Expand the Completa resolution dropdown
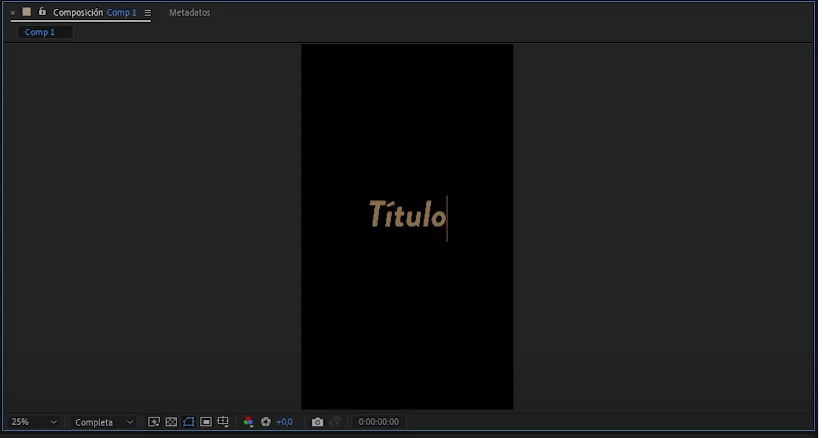 (x=104, y=422)
